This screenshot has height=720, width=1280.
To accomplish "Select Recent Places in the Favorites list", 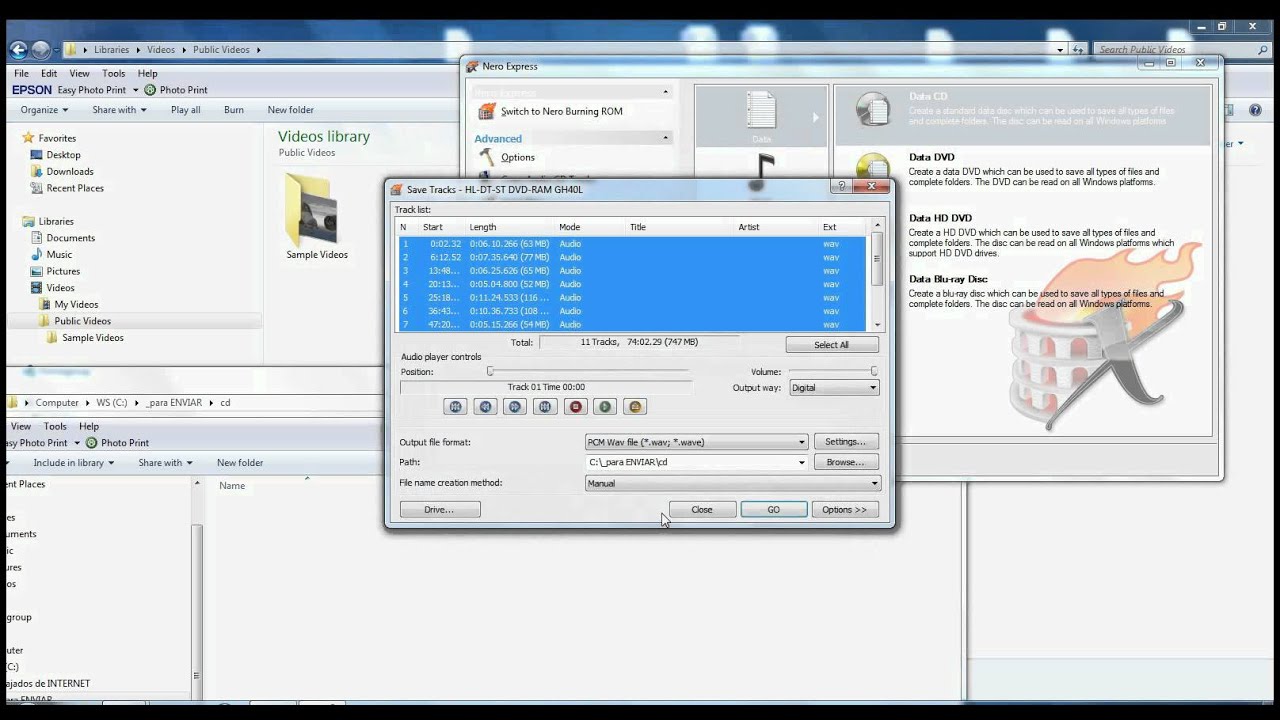I will (x=75, y=188).
